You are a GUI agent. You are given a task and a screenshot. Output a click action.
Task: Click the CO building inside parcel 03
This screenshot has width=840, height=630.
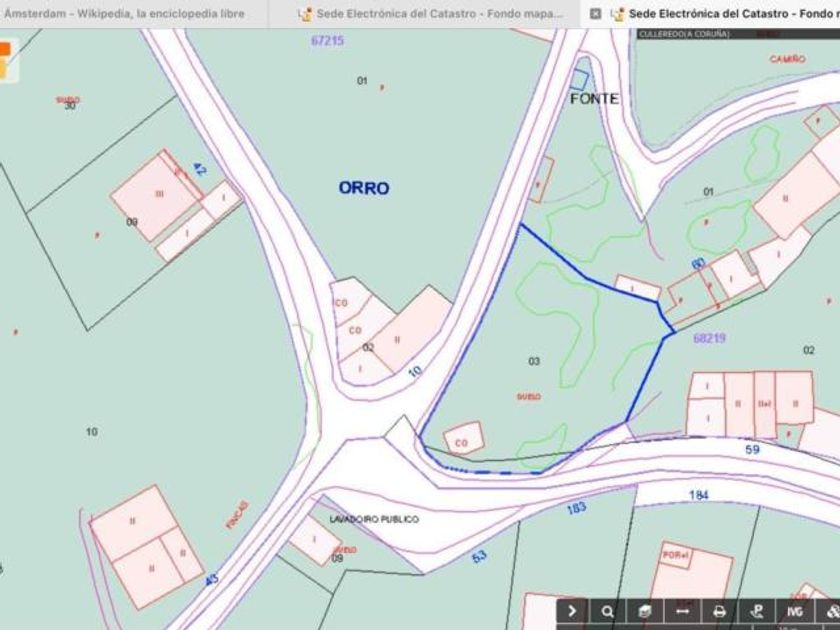464,437
